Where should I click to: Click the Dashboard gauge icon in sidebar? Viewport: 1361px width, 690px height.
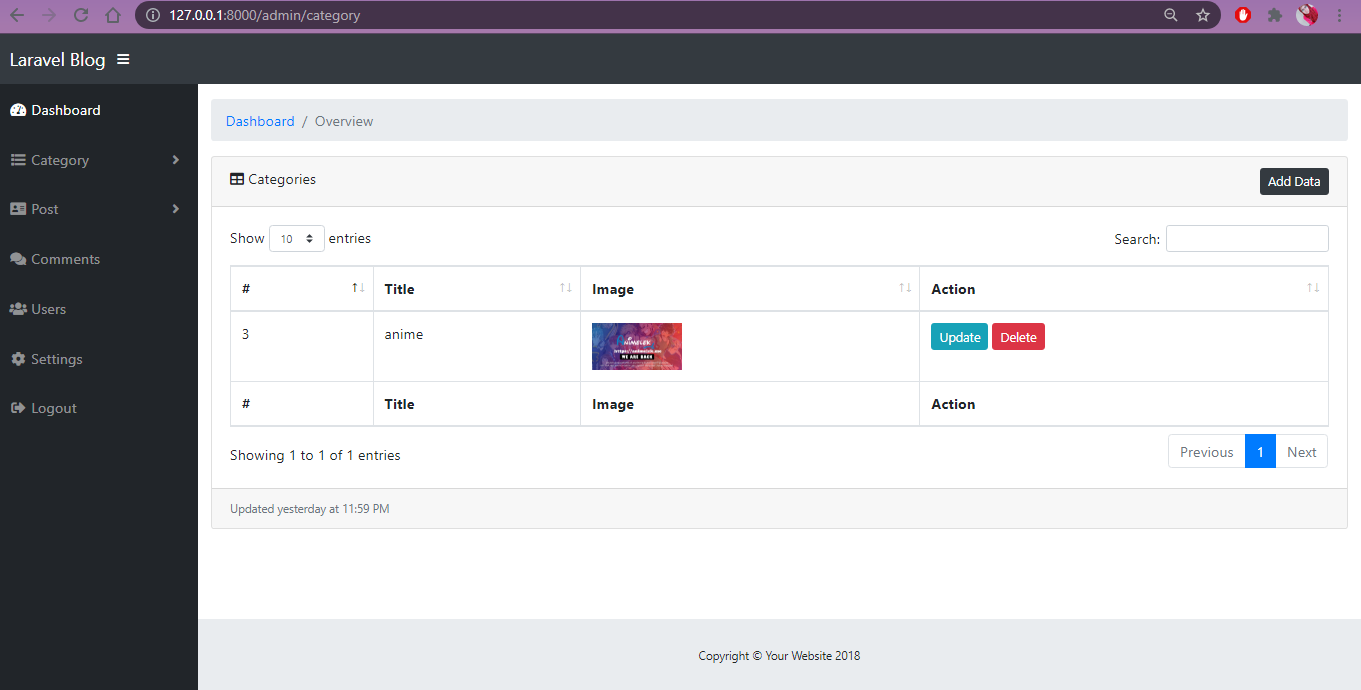point(18,110)
